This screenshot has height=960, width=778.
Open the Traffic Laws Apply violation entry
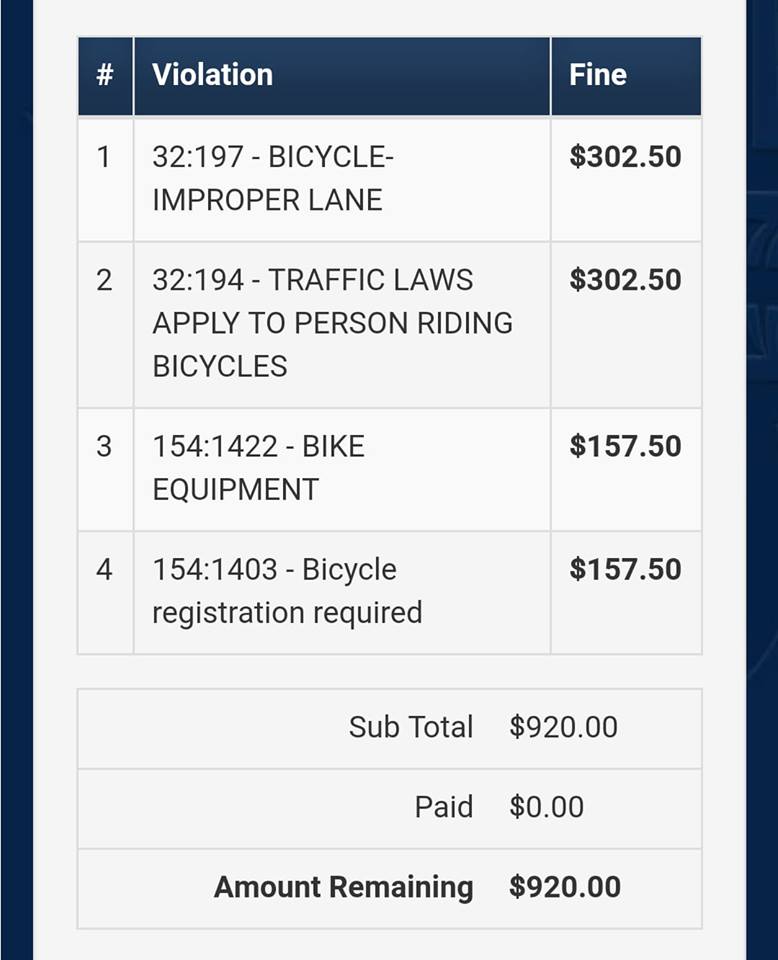331,323
